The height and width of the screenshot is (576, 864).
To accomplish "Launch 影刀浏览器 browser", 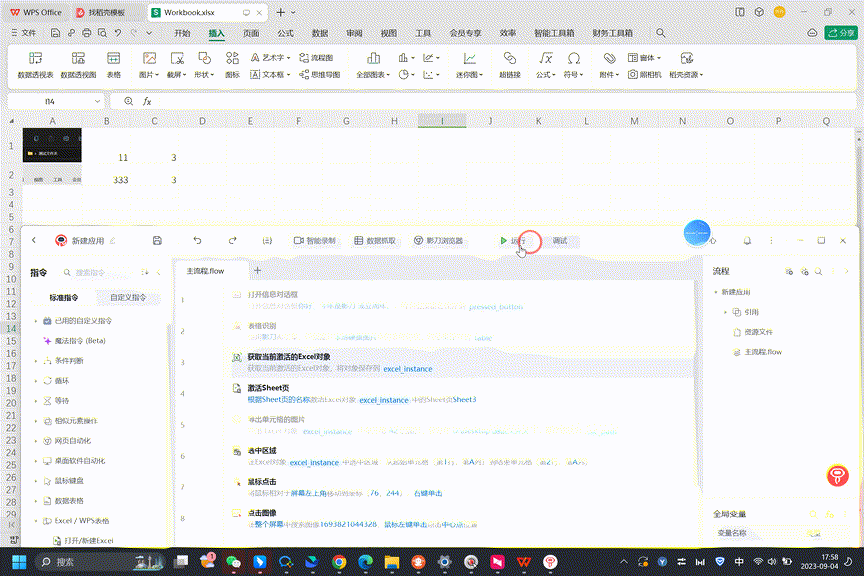I will [x=438, y=241].
